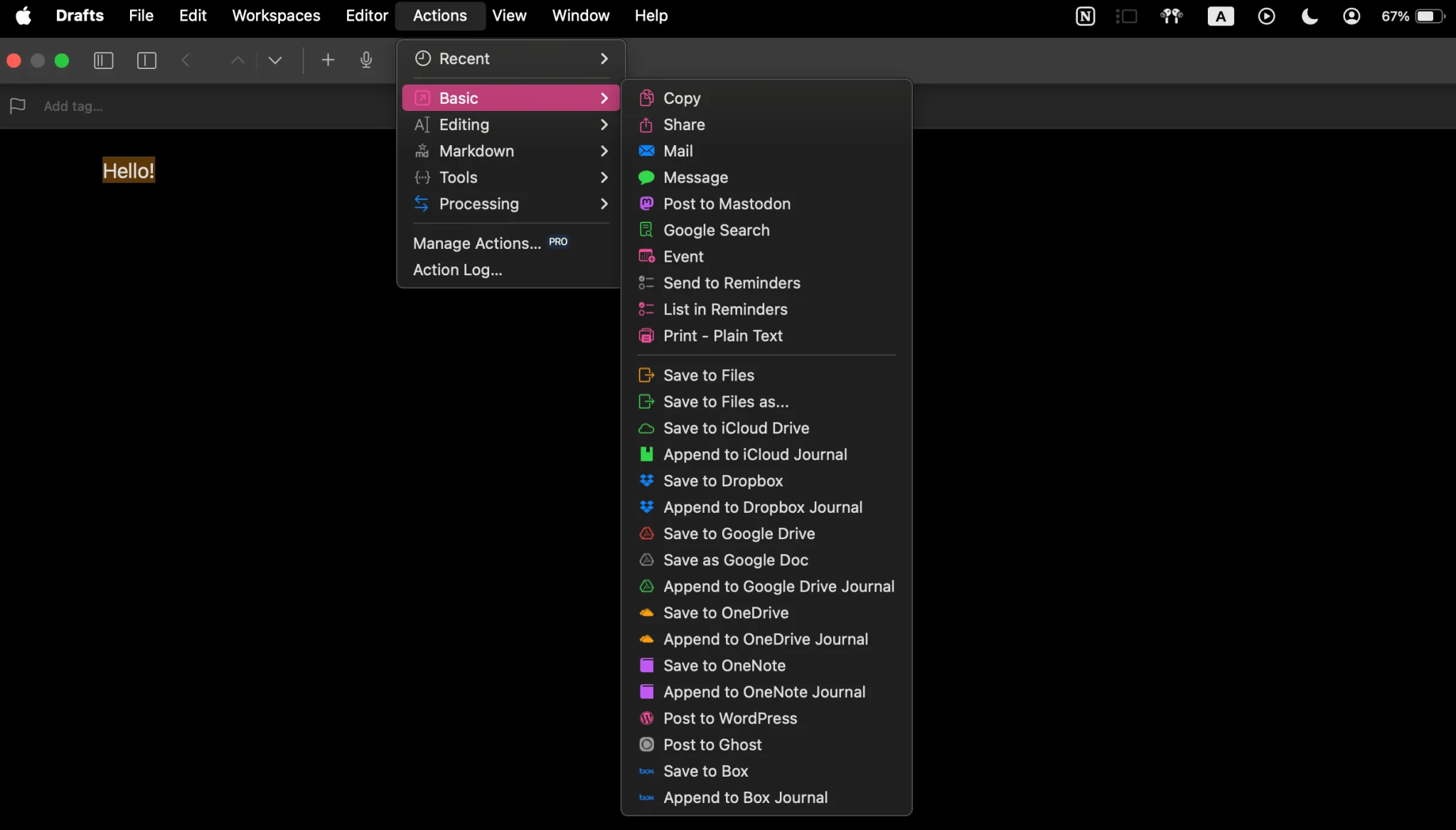
Task: Toggle macOS Focus moon icon
Action: click(1310, 16)
